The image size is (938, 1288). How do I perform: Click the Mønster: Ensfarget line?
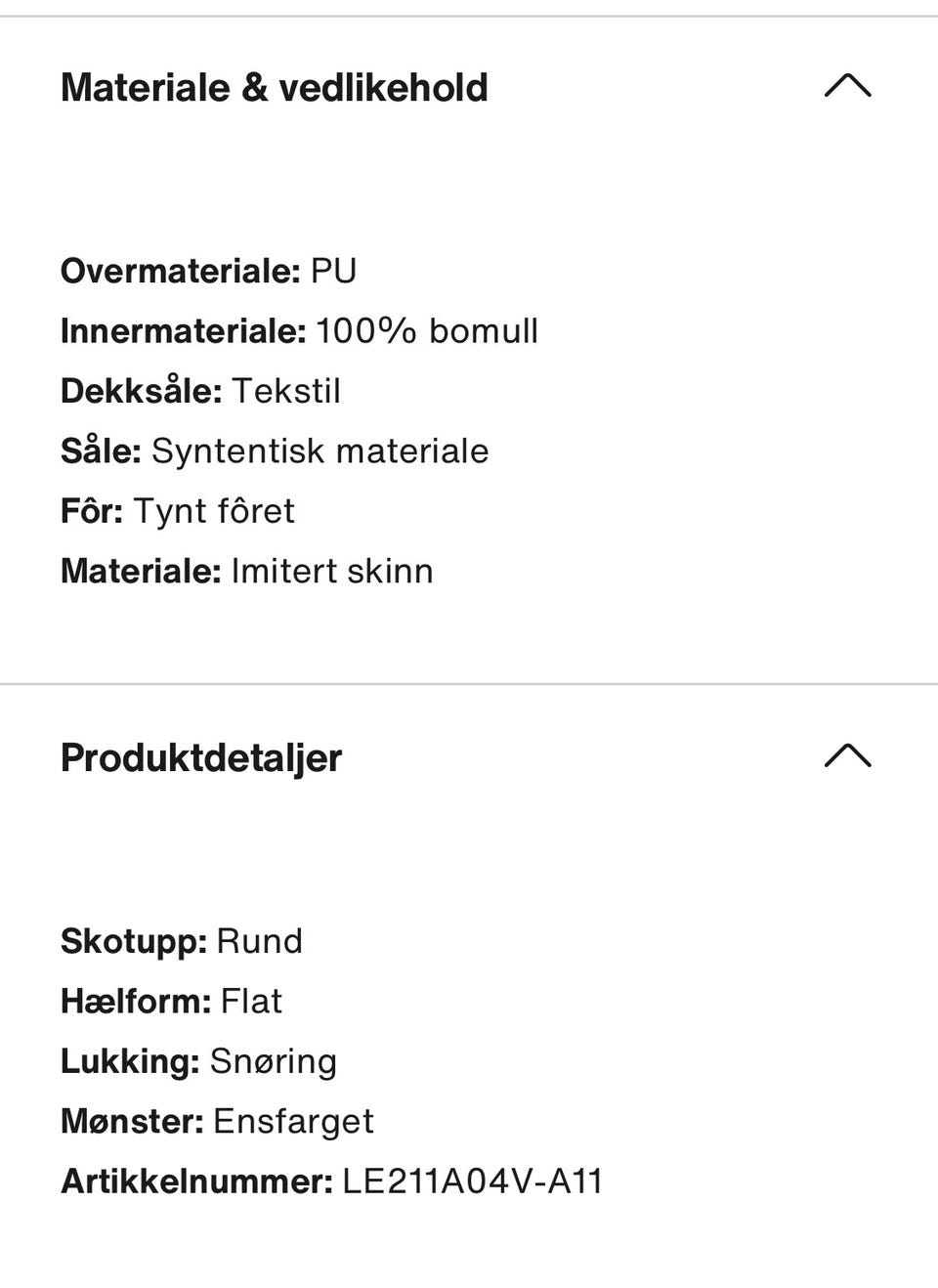[217, 1121]
